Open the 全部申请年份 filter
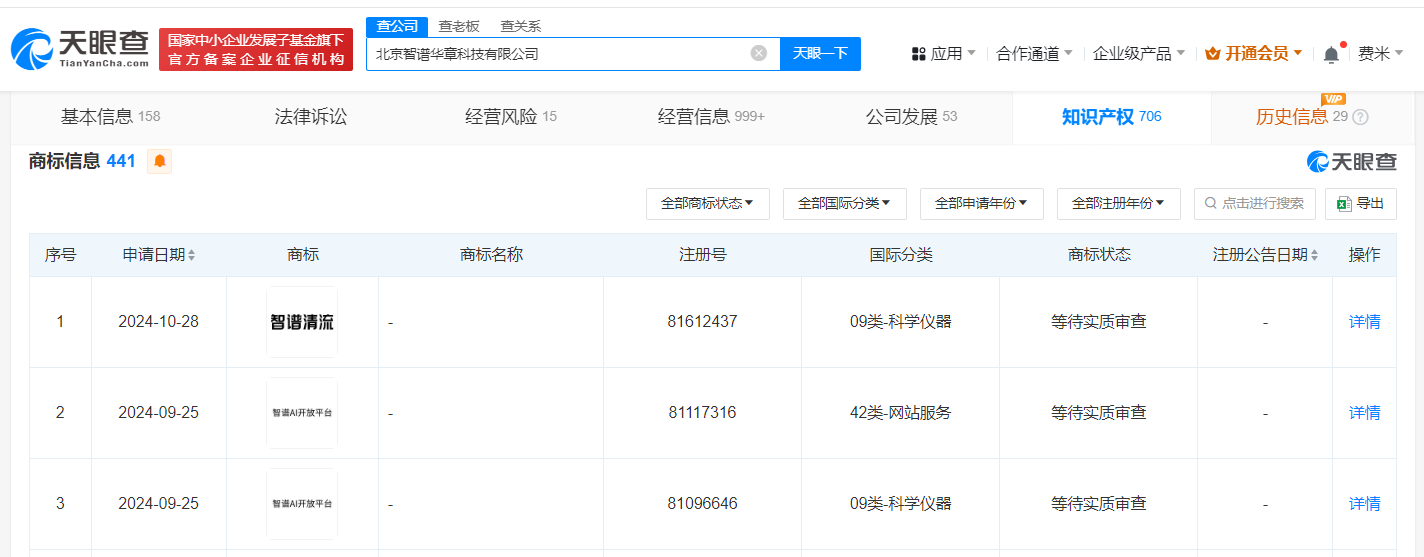 (981, 203)
